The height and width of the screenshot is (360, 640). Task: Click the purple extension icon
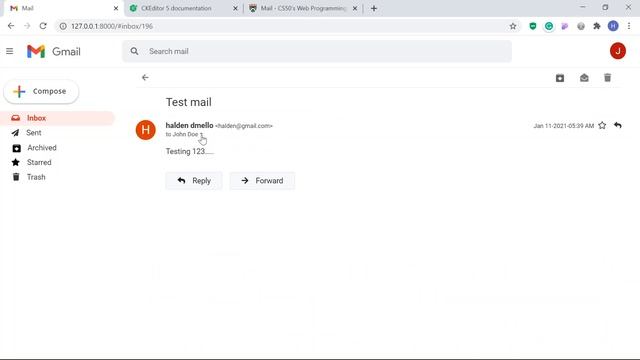(x=565, y=26)
